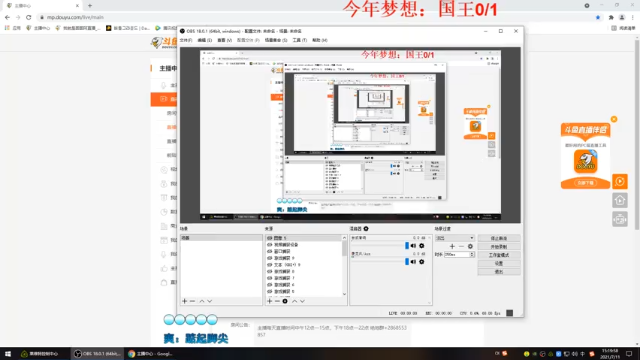
Task: Click the stop streaming button in OBS
Action: pos(499,238)
